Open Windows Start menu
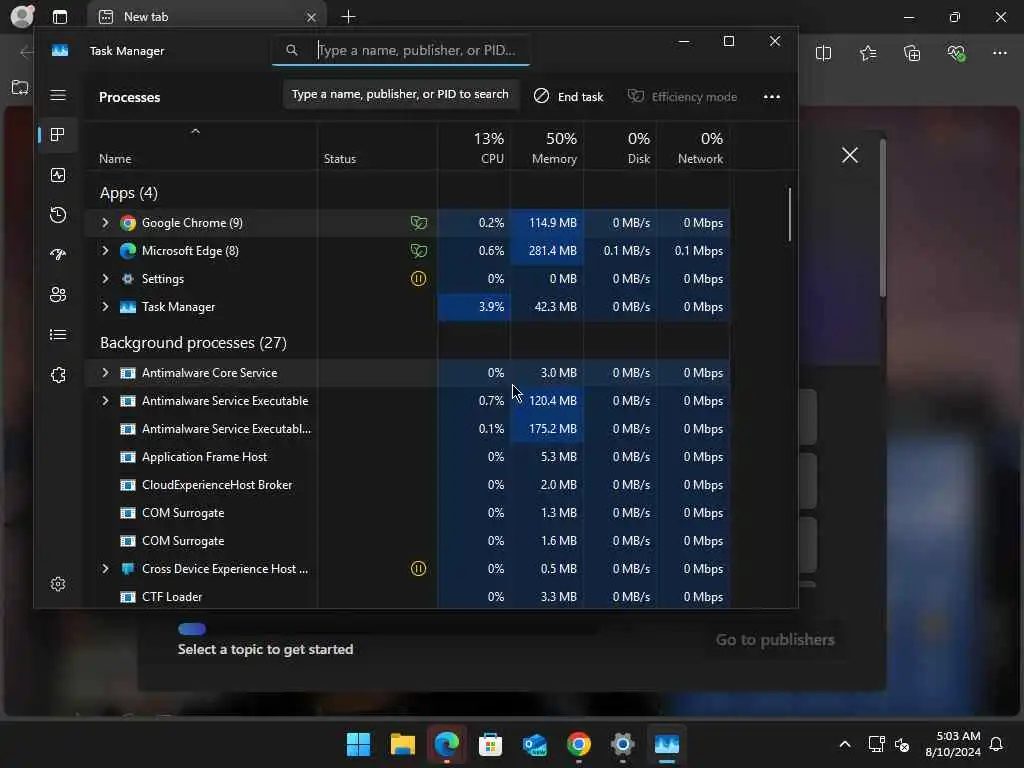This screenshot has width=1024, height=768. [x=358, y=744]
